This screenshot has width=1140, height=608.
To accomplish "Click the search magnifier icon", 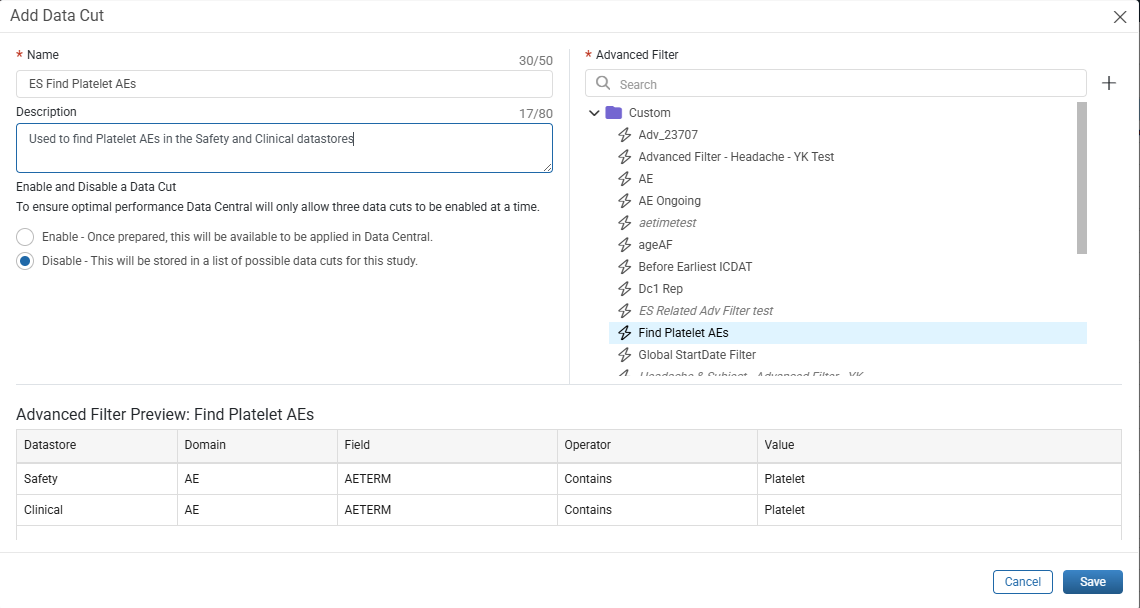I will pos(603,83).
